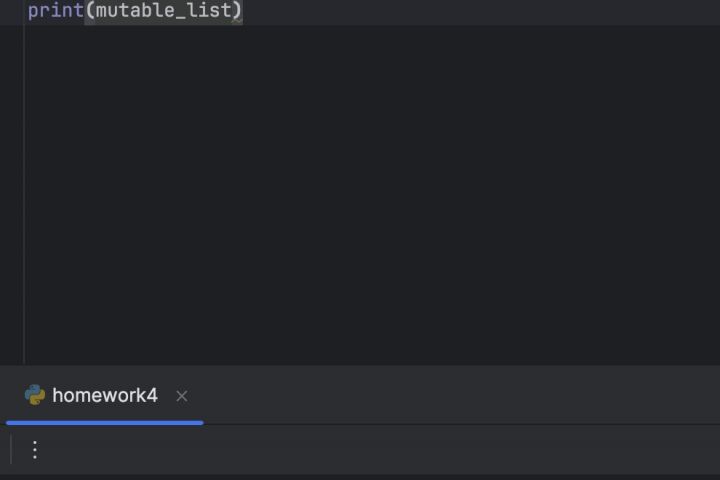Click the opening parenthesis after print
This screenshot has height=480, width=720.
pyautogui.click(x=89, y=11)
